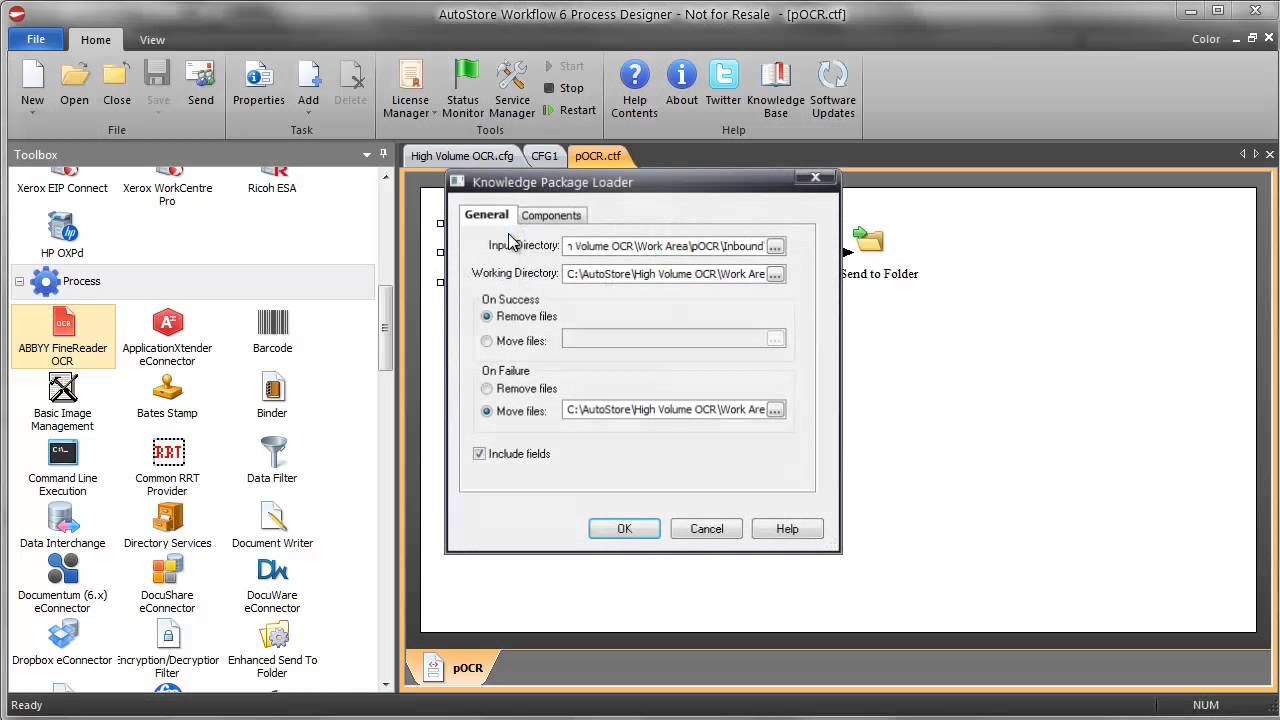Select HP OXPd capture component

click(x=63, y=236)
